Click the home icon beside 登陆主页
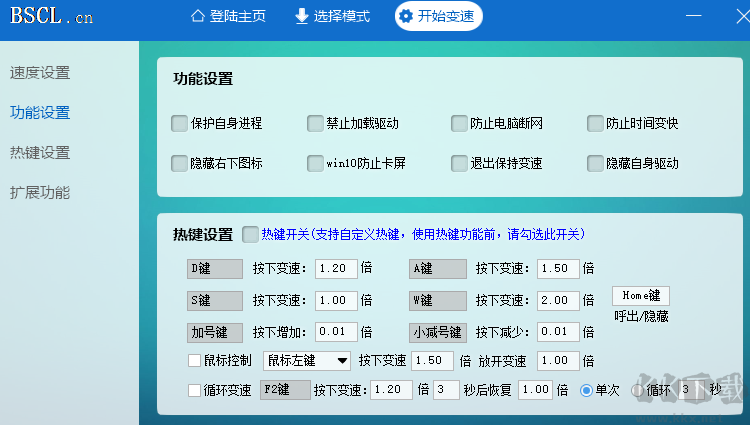The image size is (750, 425). (x=198, y=16)
